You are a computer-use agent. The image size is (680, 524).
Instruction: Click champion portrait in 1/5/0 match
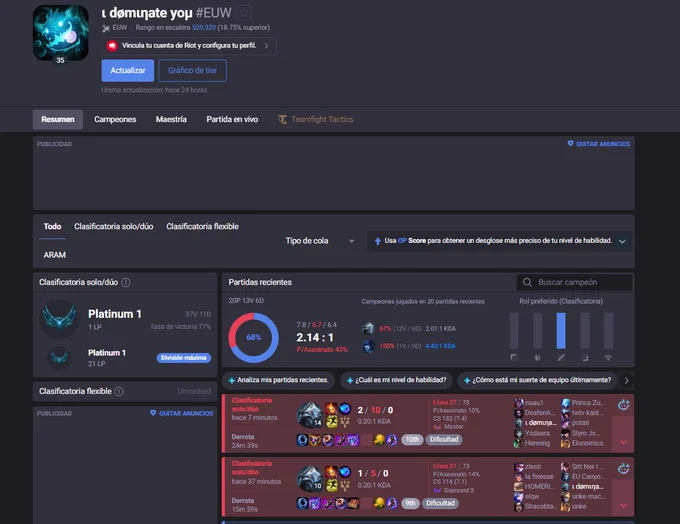(x=310, y=478)
